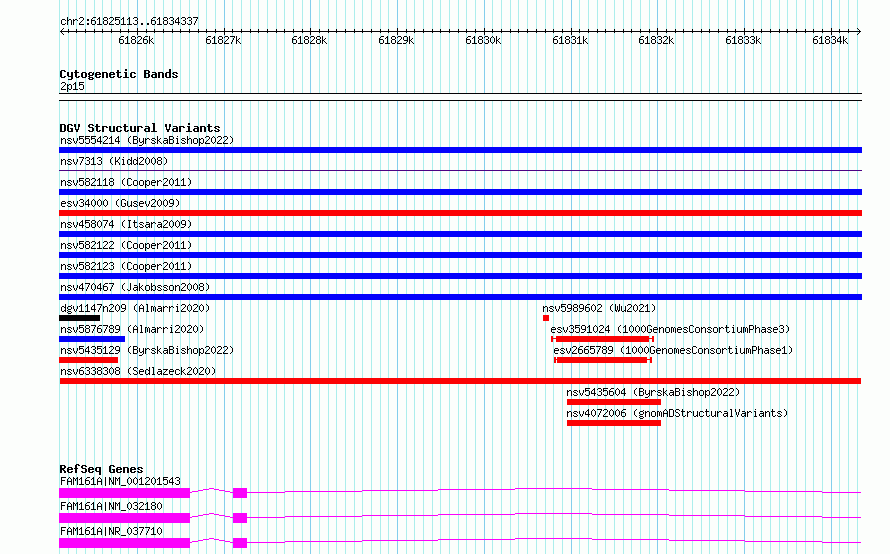Select the nsv7313 (Kidd2008) variant label
890x554 pixels.
tap(114, 161)
